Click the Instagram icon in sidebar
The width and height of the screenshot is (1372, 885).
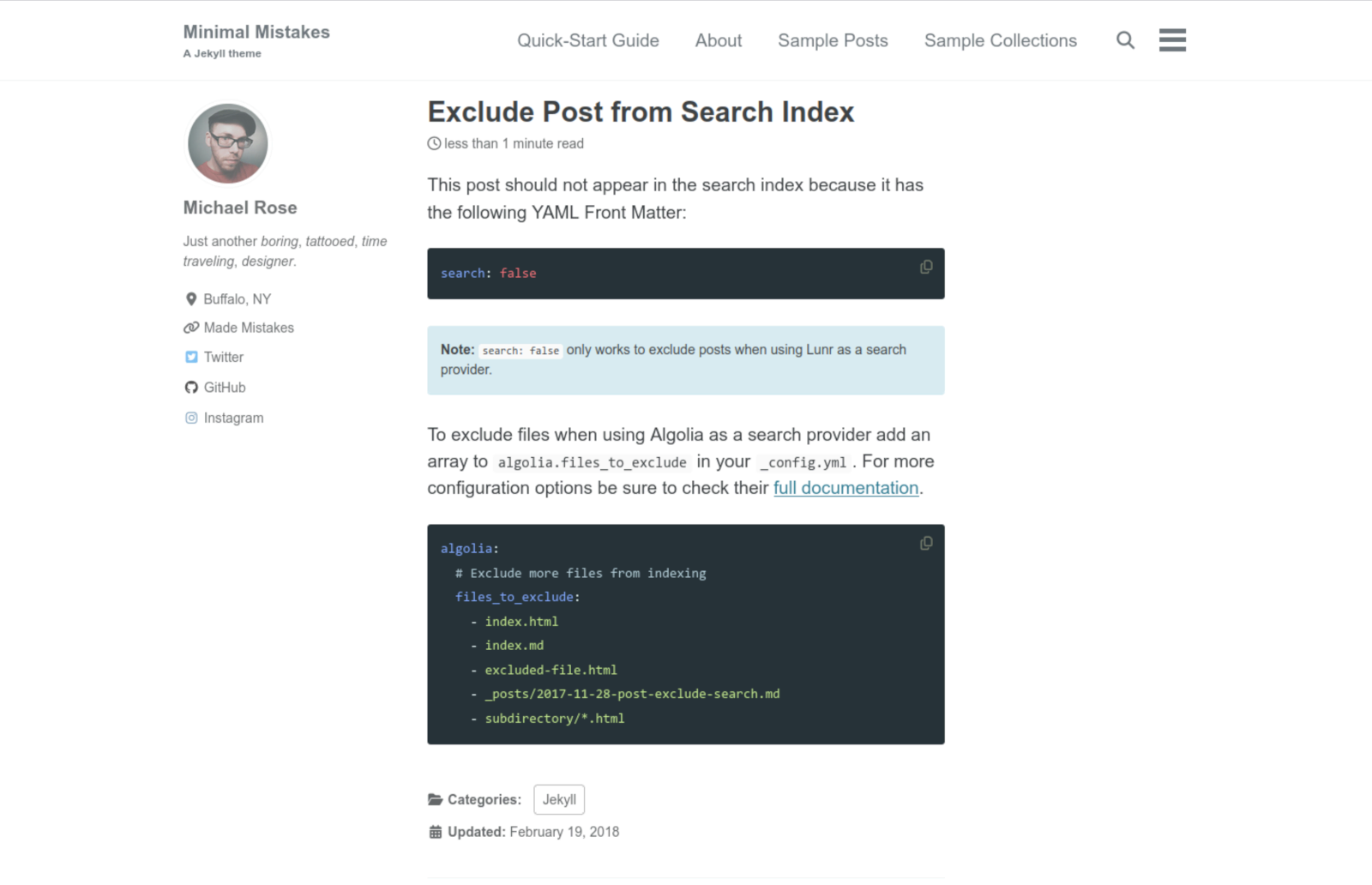click(x=191, y=418)
